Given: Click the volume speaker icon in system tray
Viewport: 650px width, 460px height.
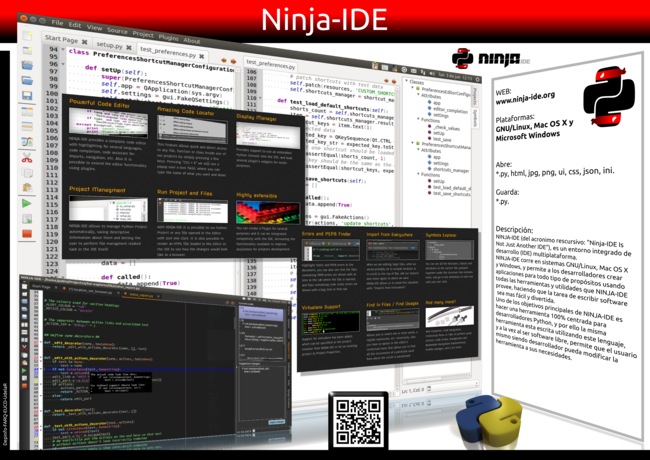Looking at the screenshot, I should [x=432, y=74].
